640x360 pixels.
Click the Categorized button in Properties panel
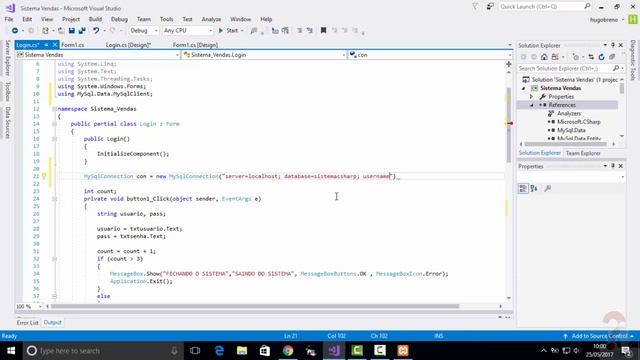523,188
